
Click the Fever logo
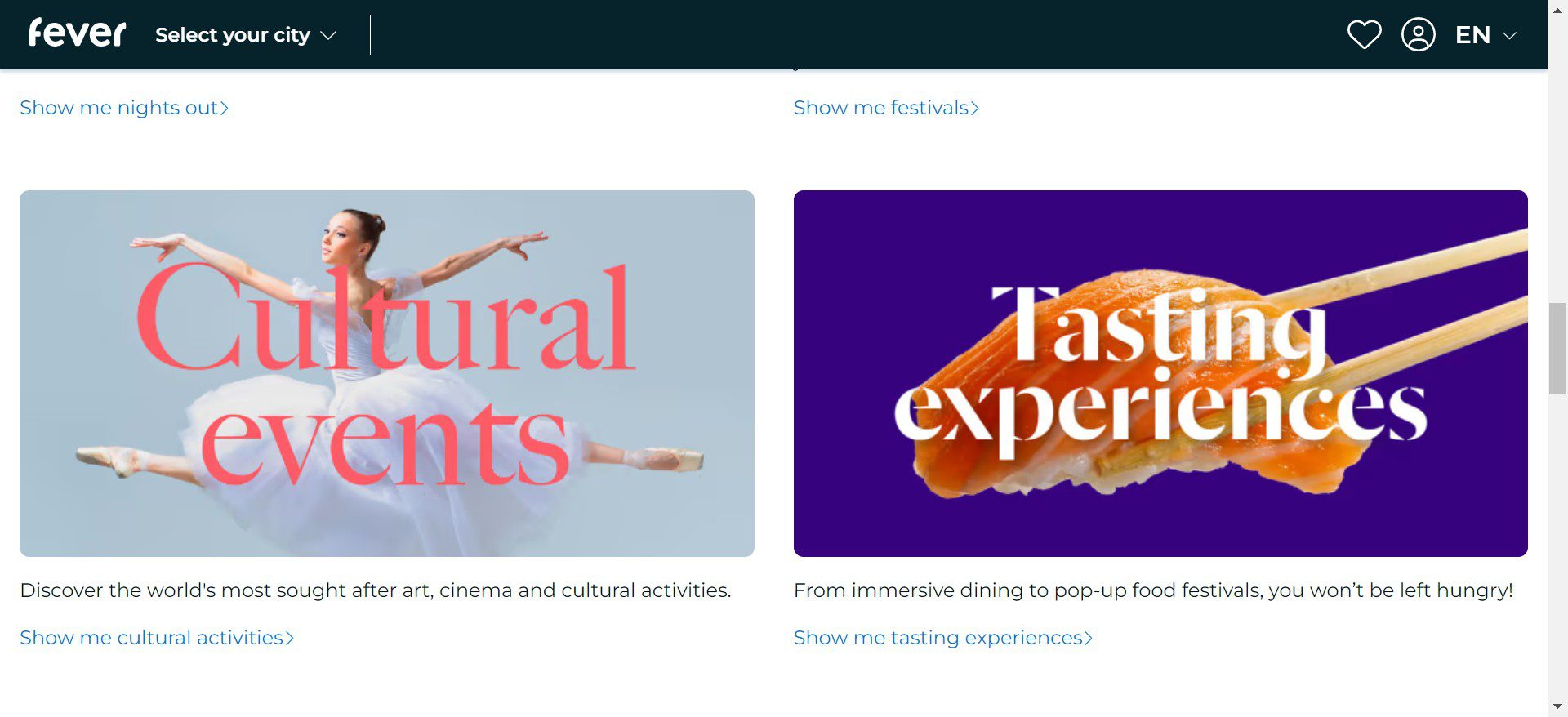click(78, 33)
